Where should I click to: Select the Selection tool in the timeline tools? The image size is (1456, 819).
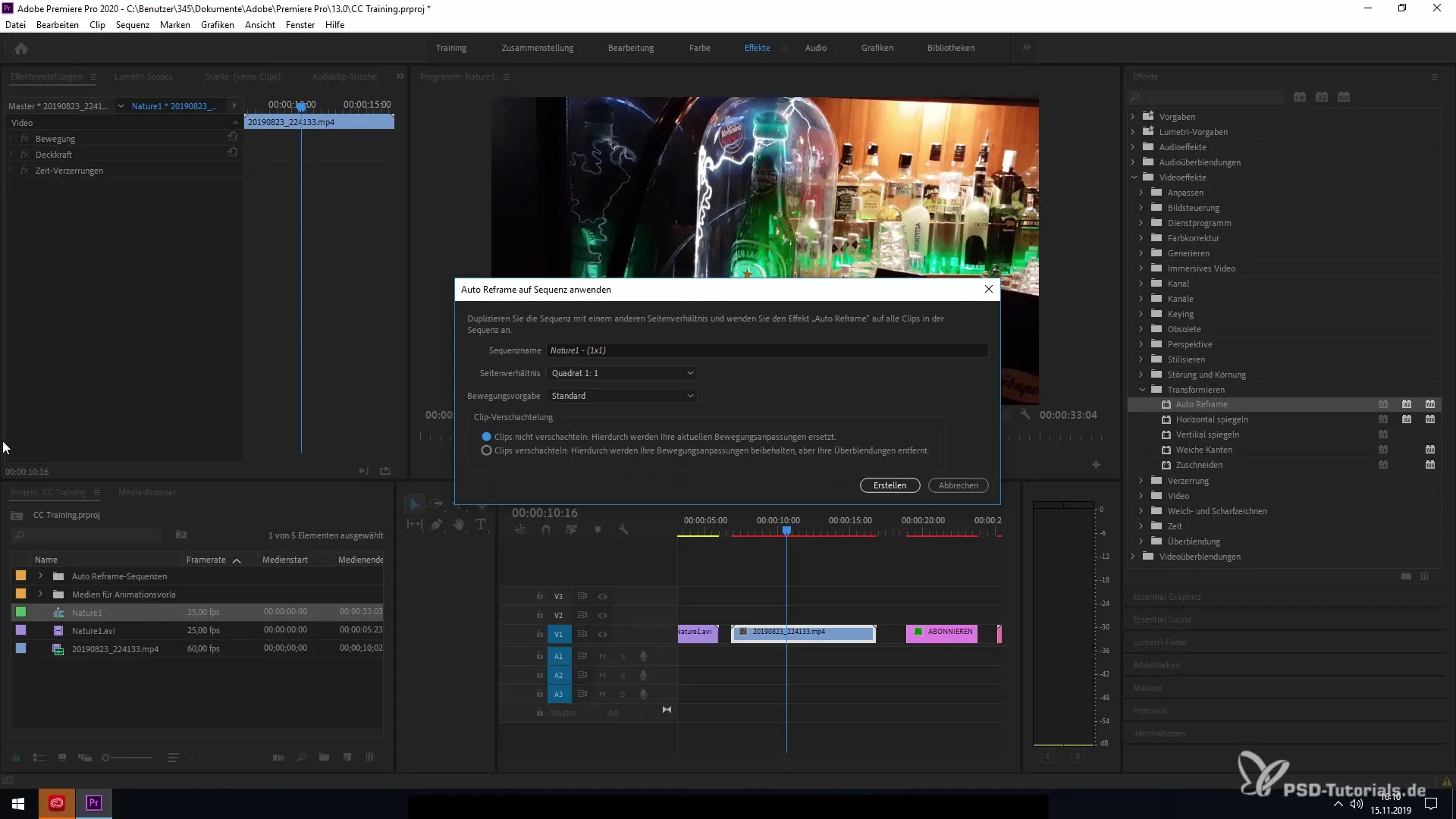(414, 504)
